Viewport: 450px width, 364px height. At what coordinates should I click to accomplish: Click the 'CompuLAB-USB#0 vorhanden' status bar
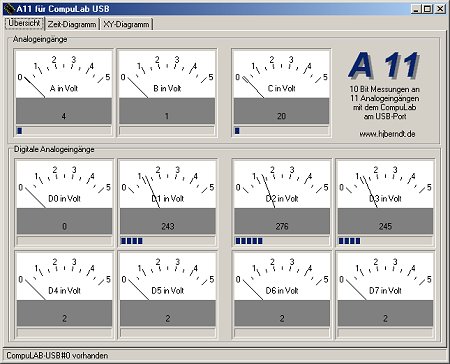[224, 355]
